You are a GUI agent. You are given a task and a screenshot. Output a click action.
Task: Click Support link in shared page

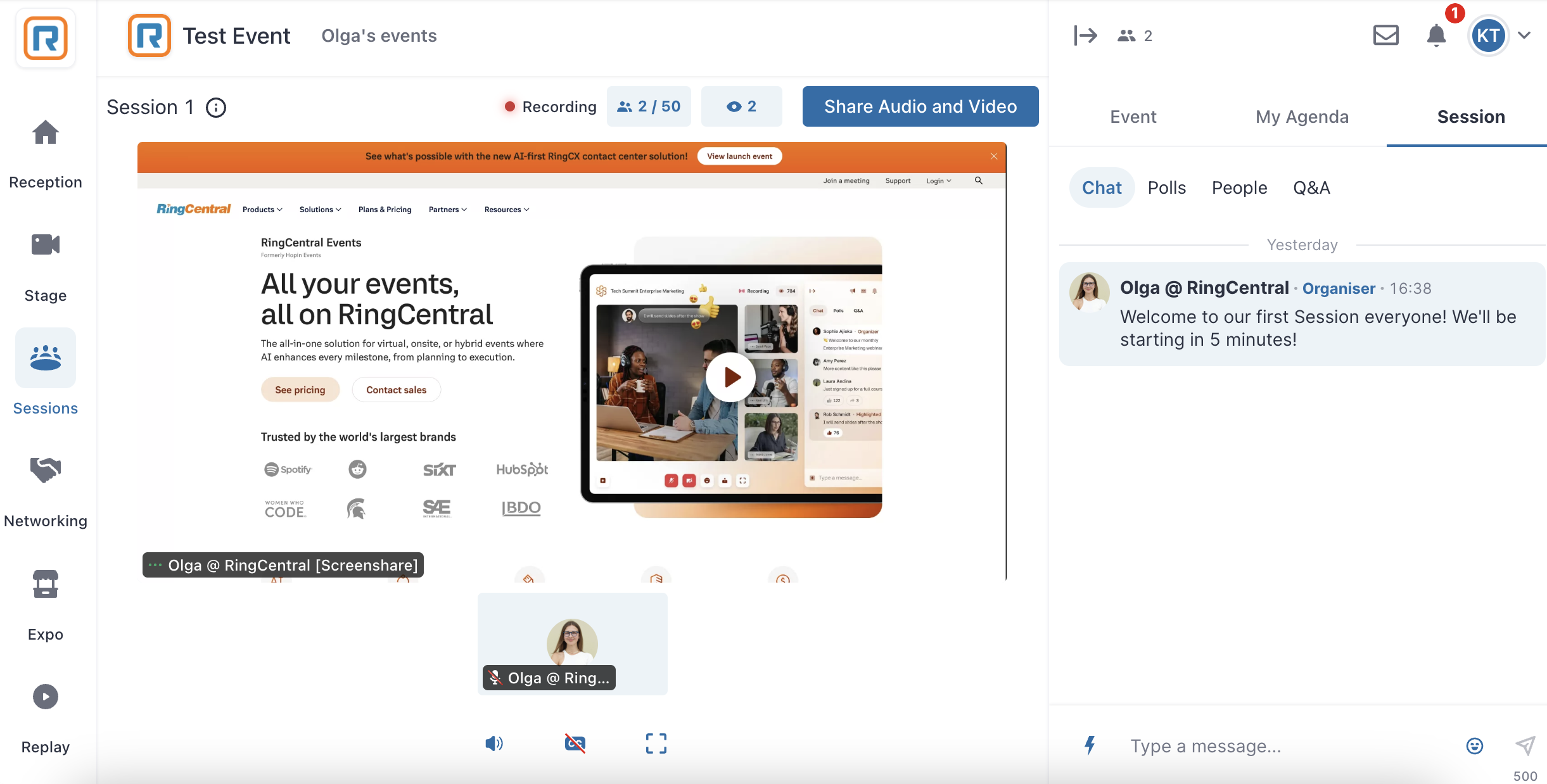pyautogui.click(x=898, y=181)
